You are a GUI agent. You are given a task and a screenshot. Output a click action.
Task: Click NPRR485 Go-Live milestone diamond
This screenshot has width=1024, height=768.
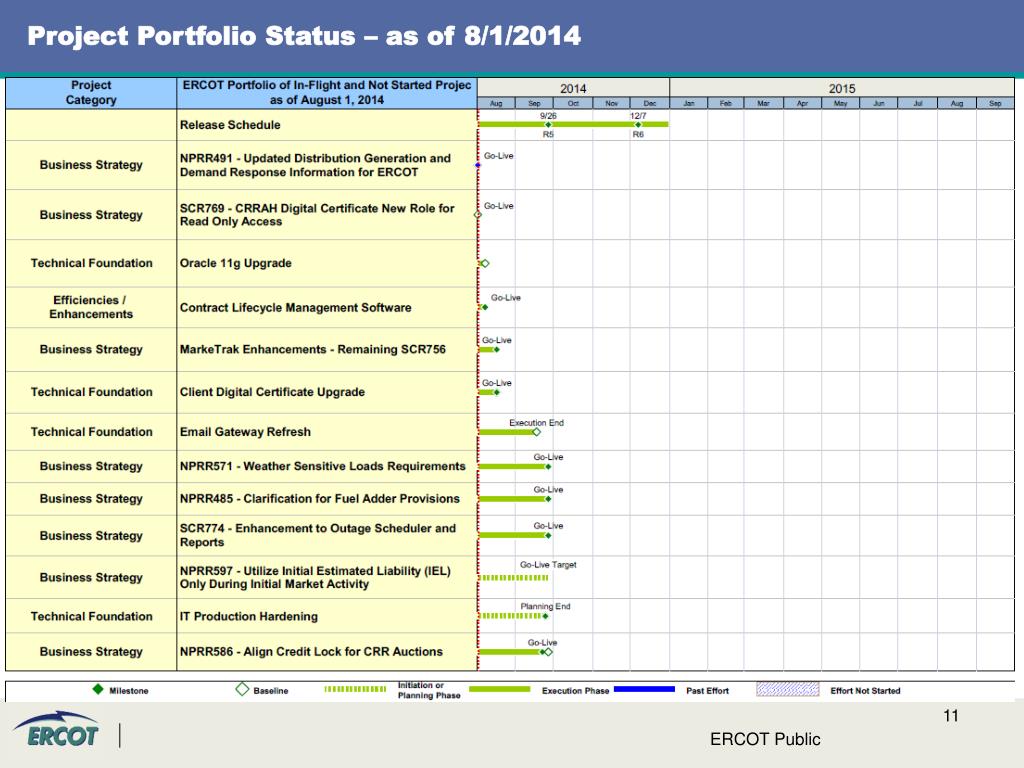(548, 499)
